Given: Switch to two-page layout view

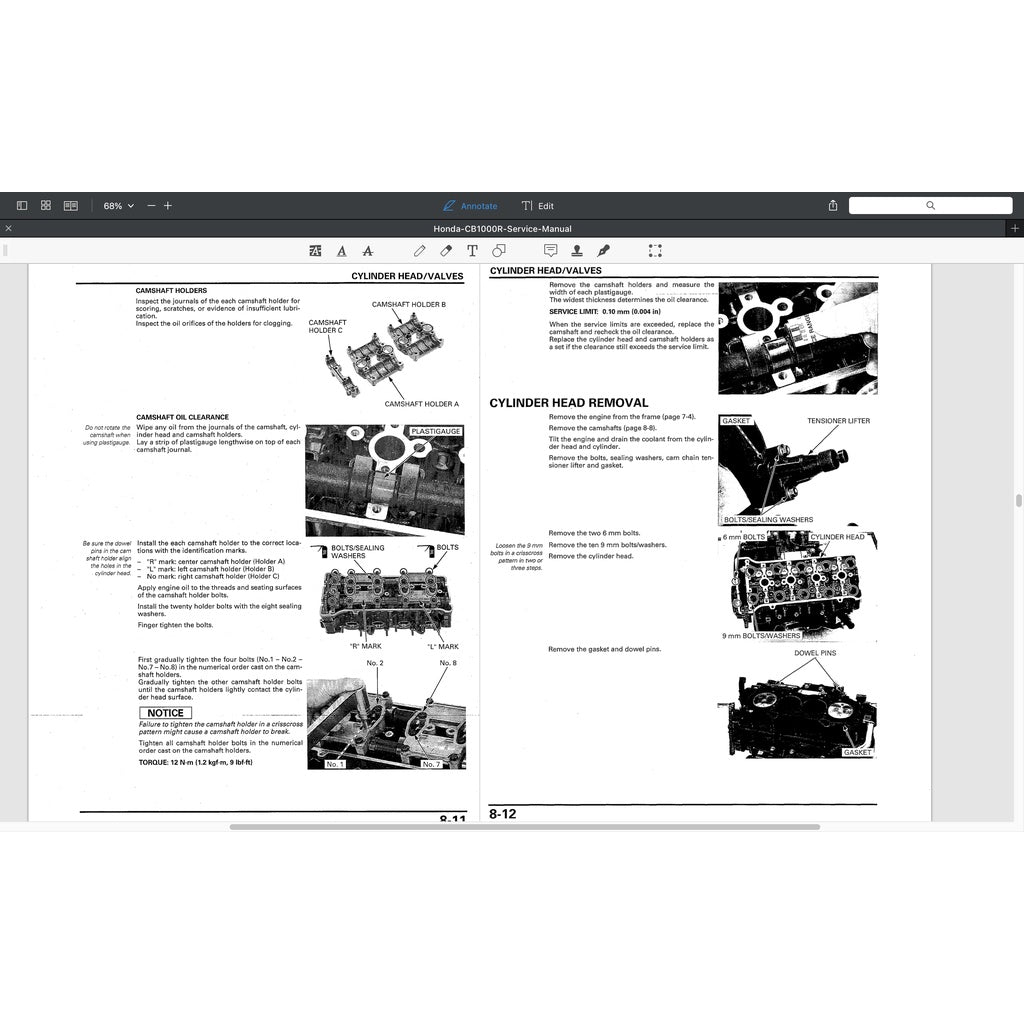Looking at the screenshot, I should [x=69, y=204].
